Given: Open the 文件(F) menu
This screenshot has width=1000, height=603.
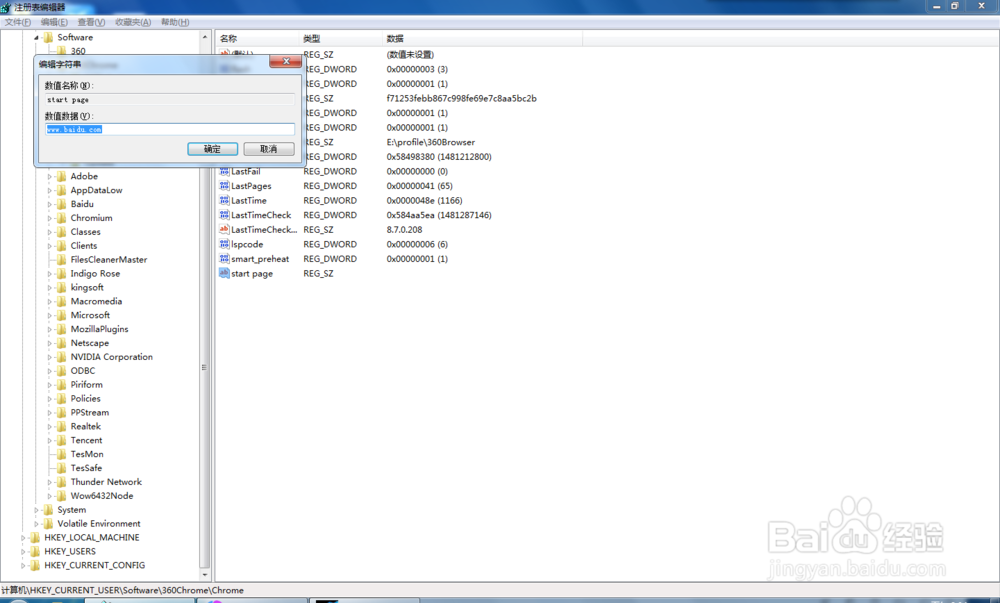Looking at the screenshot, I should coord(18,22).
